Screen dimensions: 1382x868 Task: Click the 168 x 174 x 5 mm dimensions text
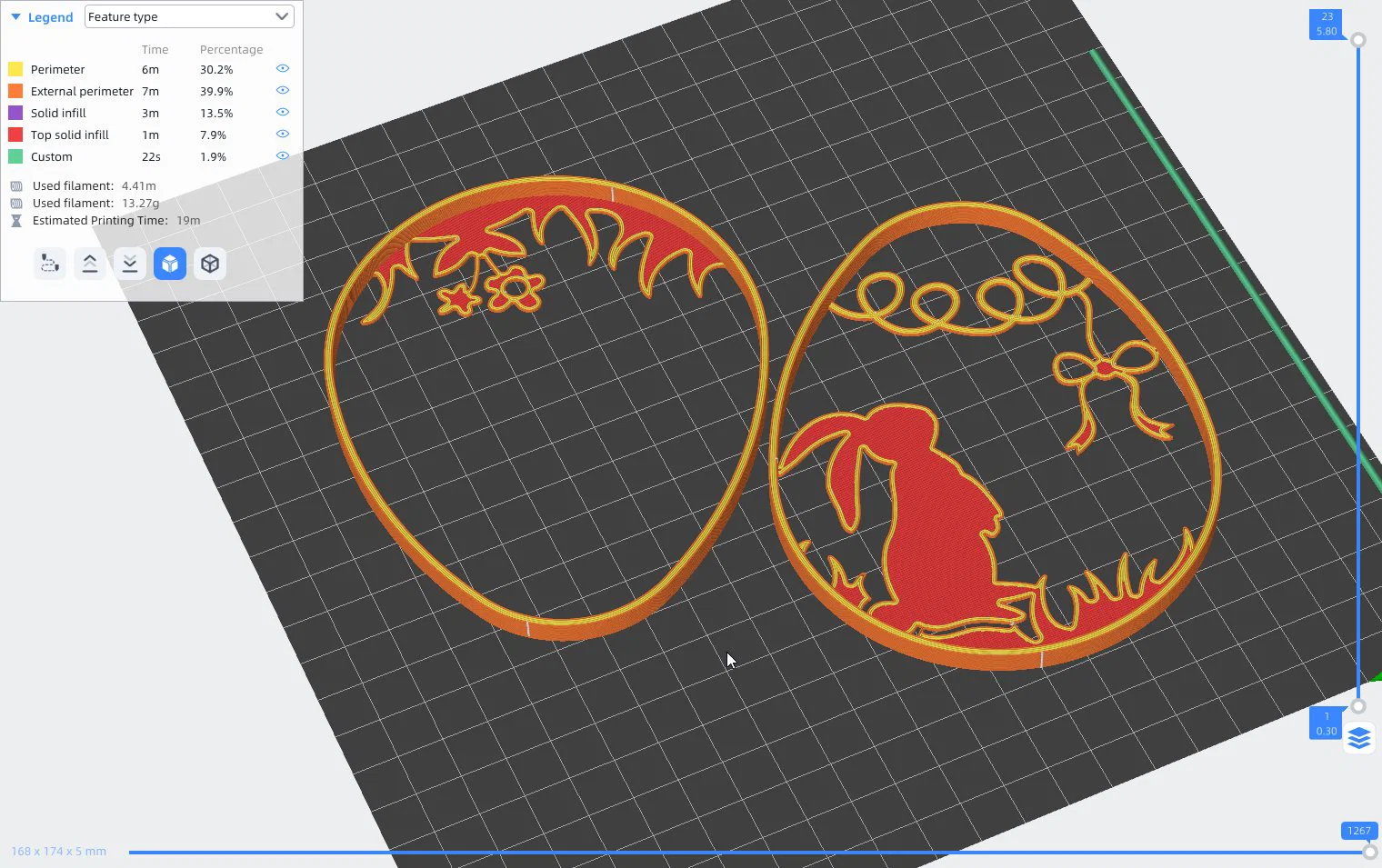(x=59, y=852)
